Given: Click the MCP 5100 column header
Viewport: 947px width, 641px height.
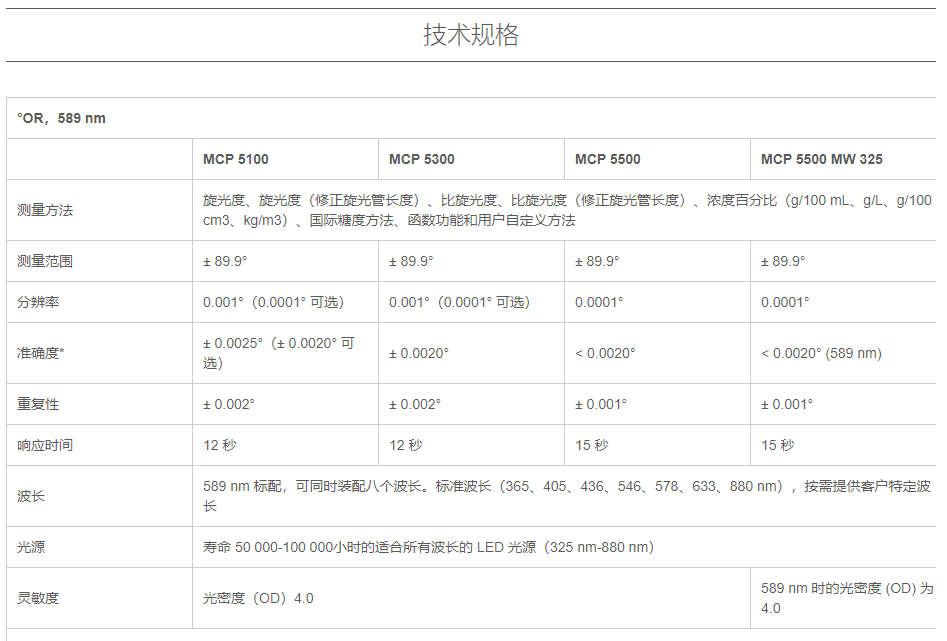Looking at the screenshot, I should [236, 159].
